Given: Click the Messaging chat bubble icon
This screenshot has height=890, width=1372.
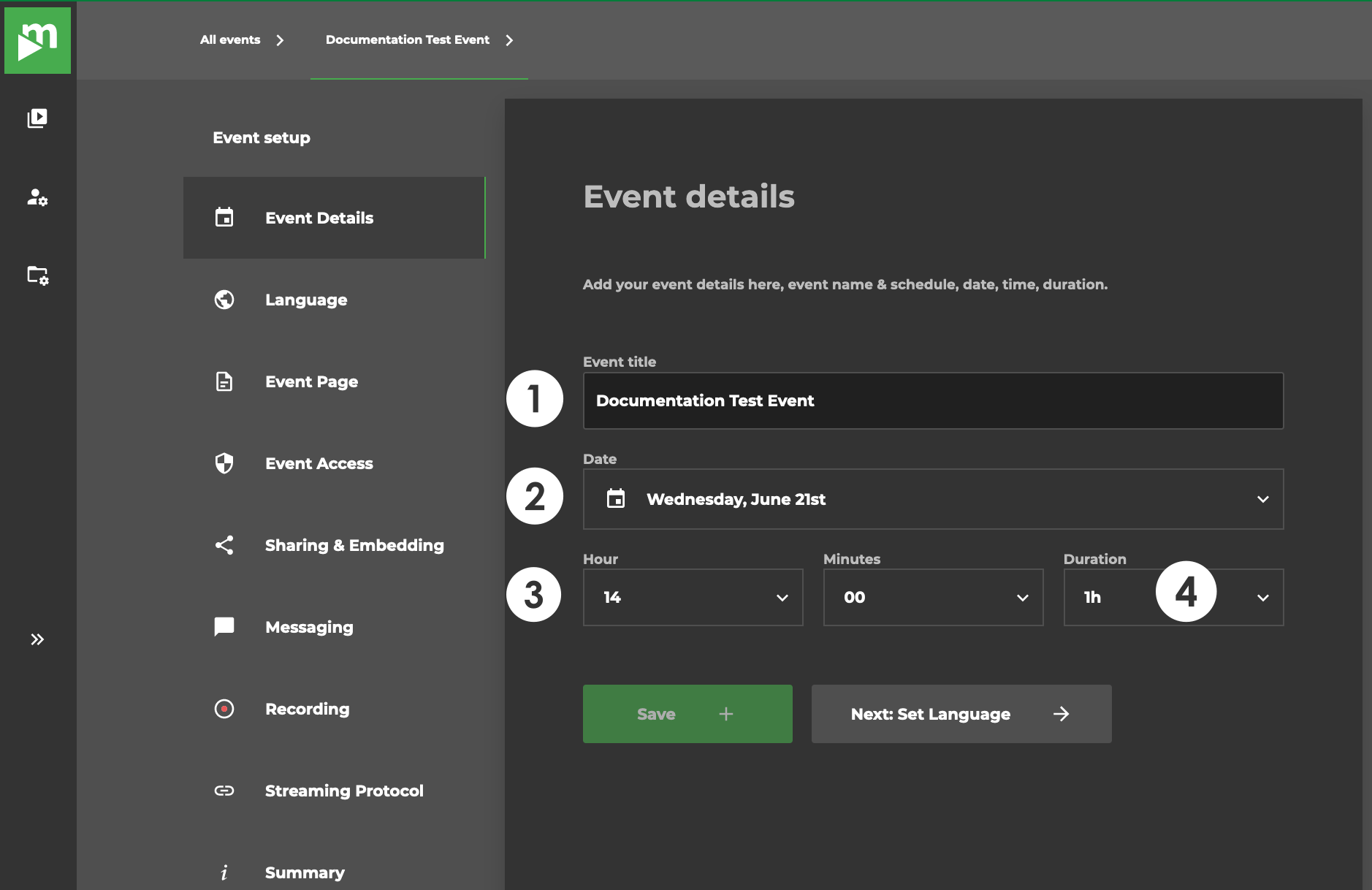Looking at the screenshot, I should tap(224, 627).
